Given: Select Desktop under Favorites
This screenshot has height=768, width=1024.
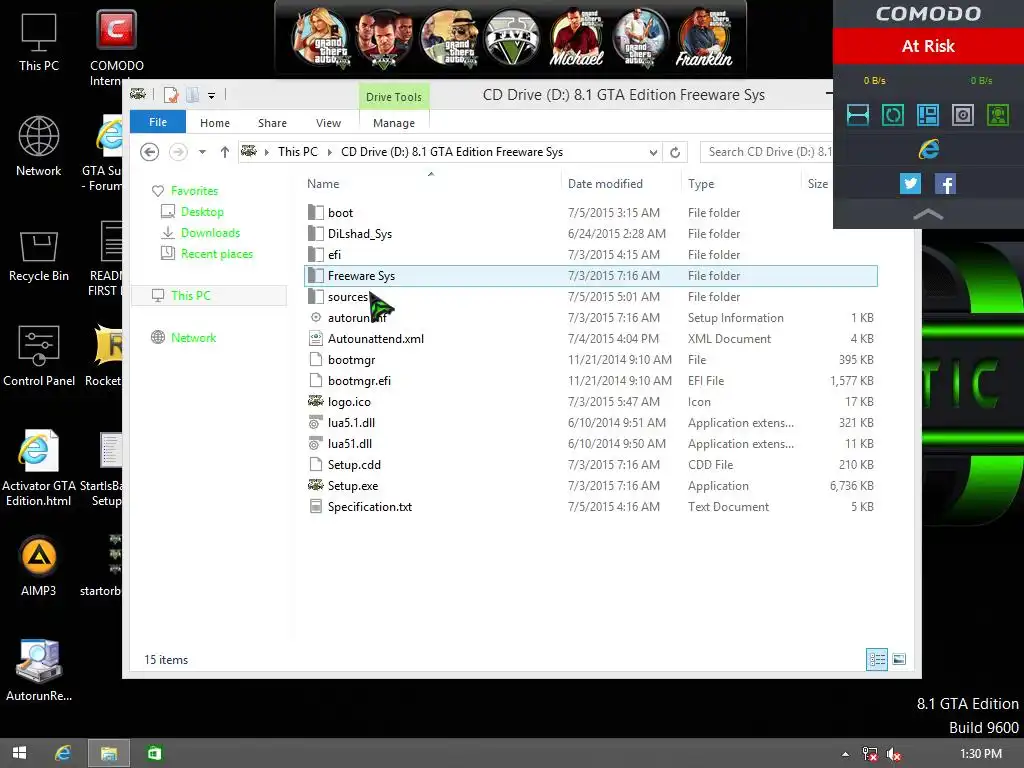Looking at the screenshot, I should [x=202, y=212].
